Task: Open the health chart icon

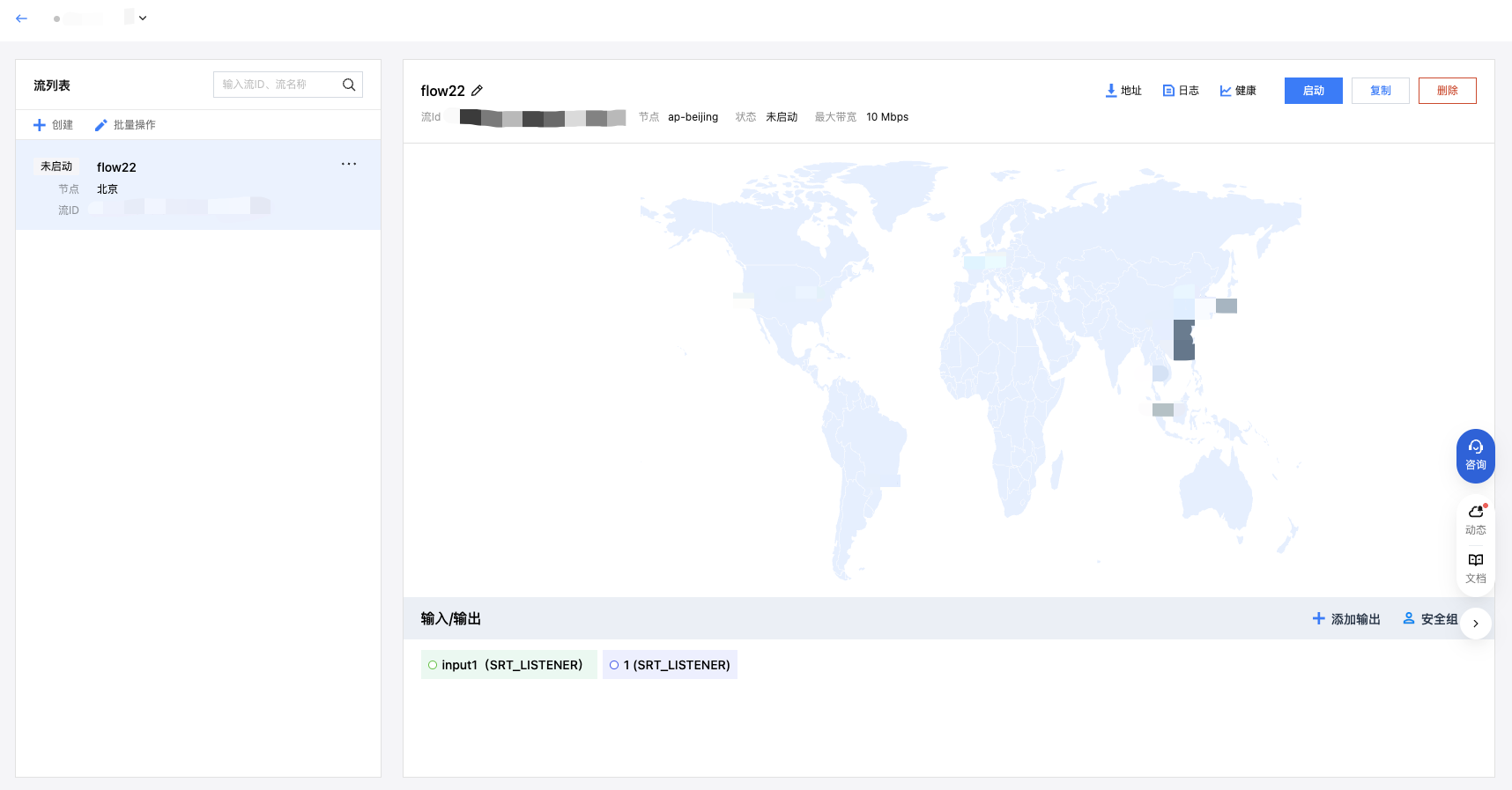Action: [1226, 91]
